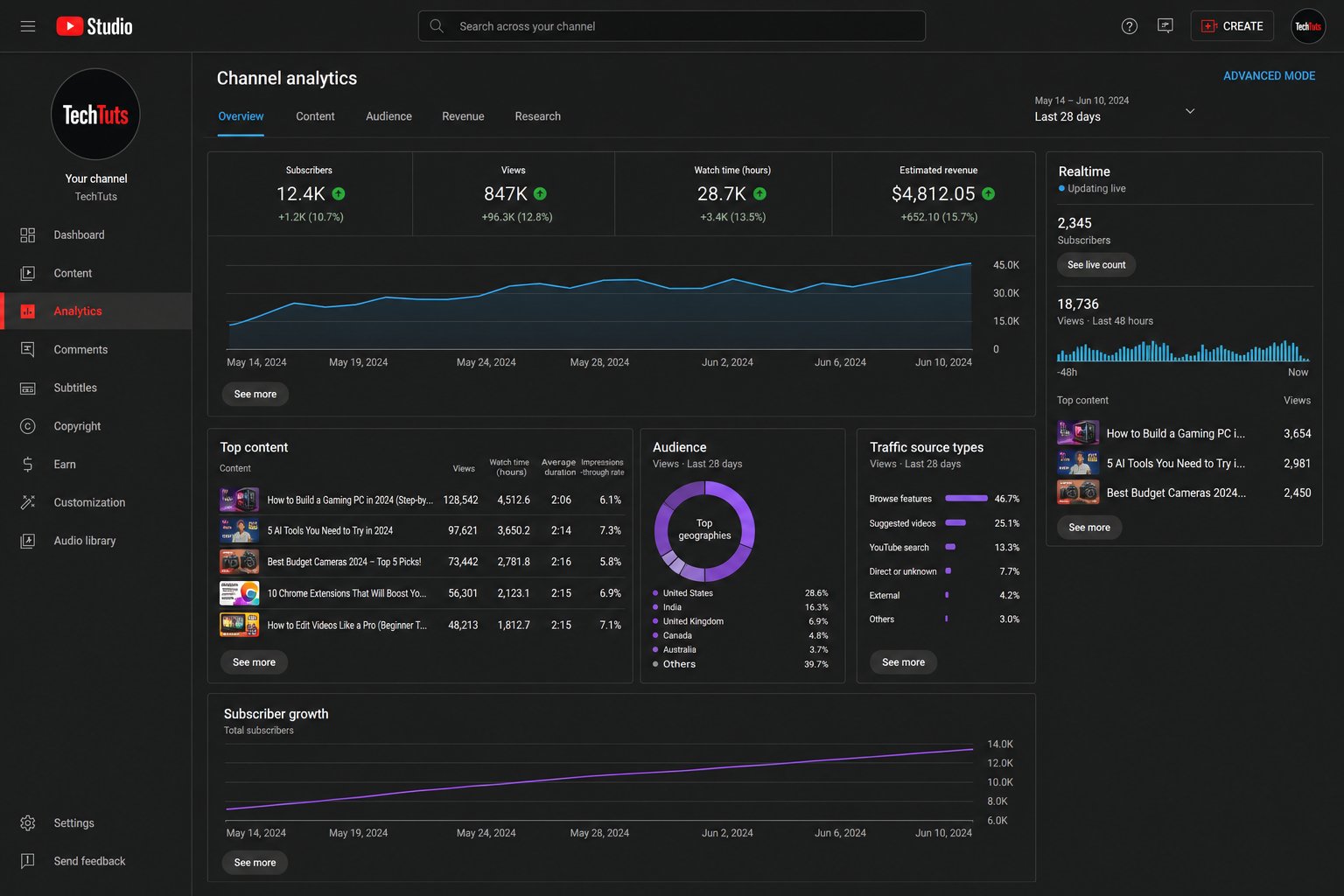Click the green arrow beside Estimated revenue

[989, 193]
